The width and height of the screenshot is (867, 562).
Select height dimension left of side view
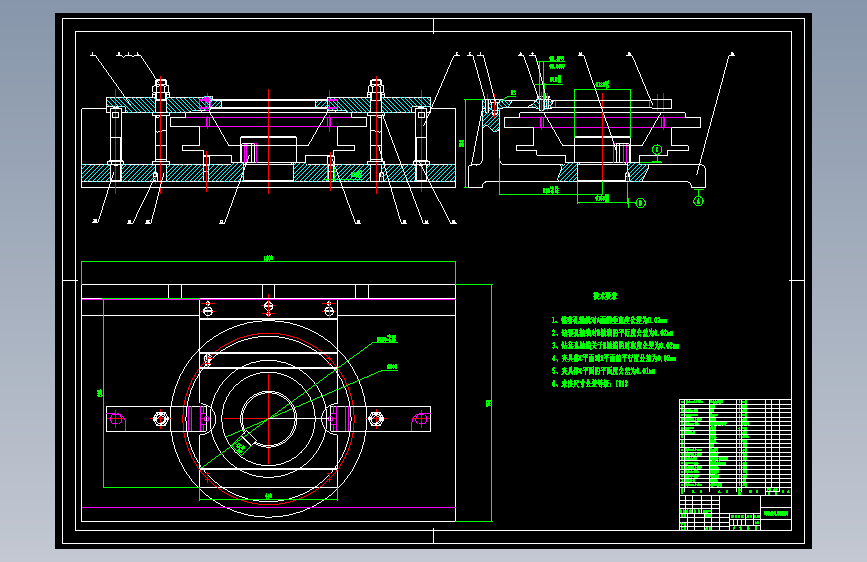(x=462, y=143)
